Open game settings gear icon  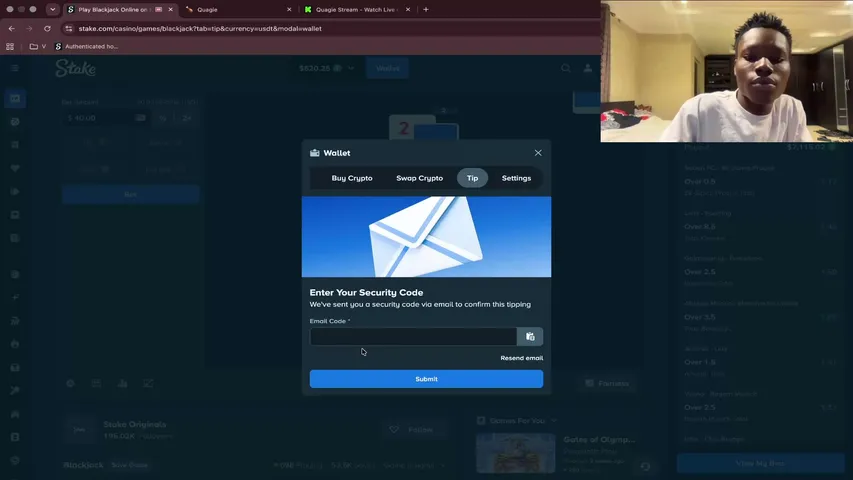coord(70,384)
